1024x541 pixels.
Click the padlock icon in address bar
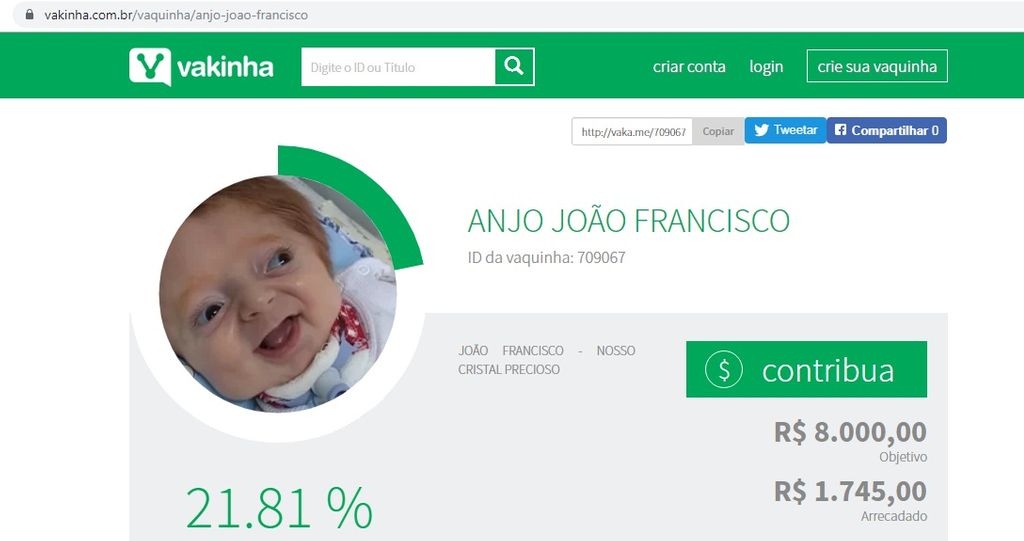coord(29,14)
